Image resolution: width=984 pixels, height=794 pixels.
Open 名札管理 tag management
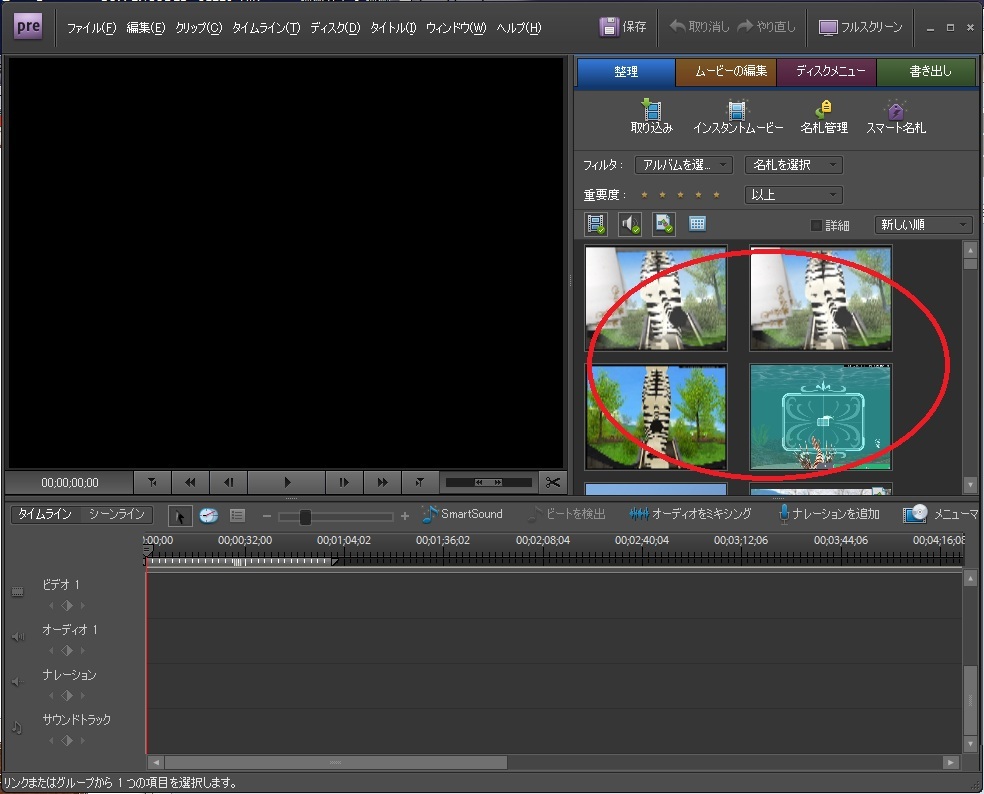click(x=823, y=110)
